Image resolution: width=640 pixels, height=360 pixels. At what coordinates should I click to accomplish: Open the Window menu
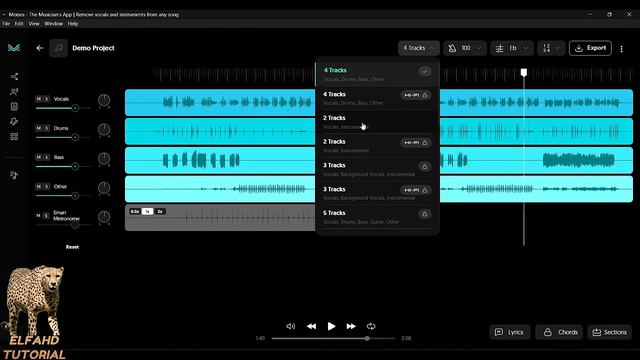tap(53, 24)
